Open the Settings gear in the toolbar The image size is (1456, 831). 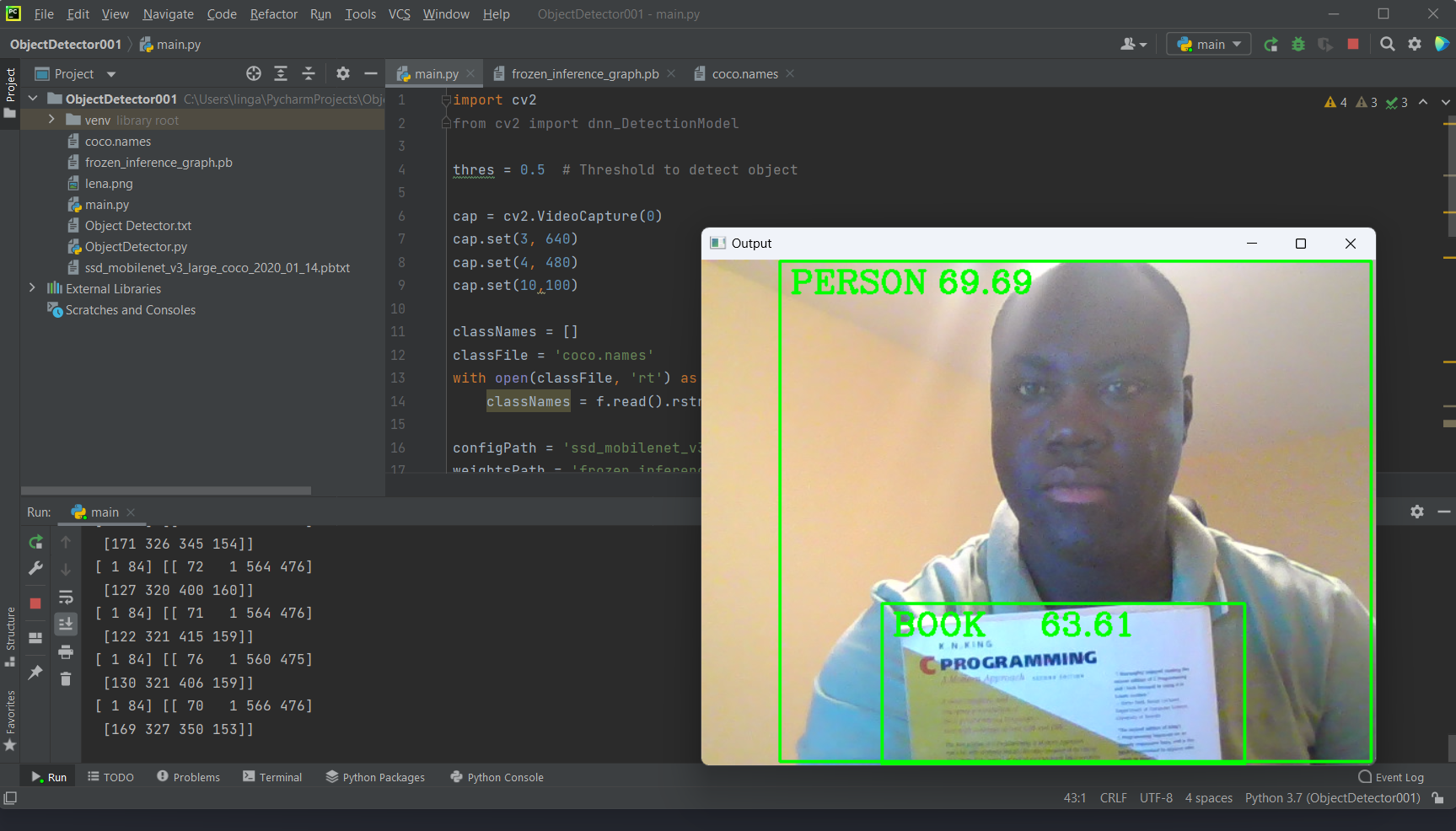click(x=1415, y=44)
